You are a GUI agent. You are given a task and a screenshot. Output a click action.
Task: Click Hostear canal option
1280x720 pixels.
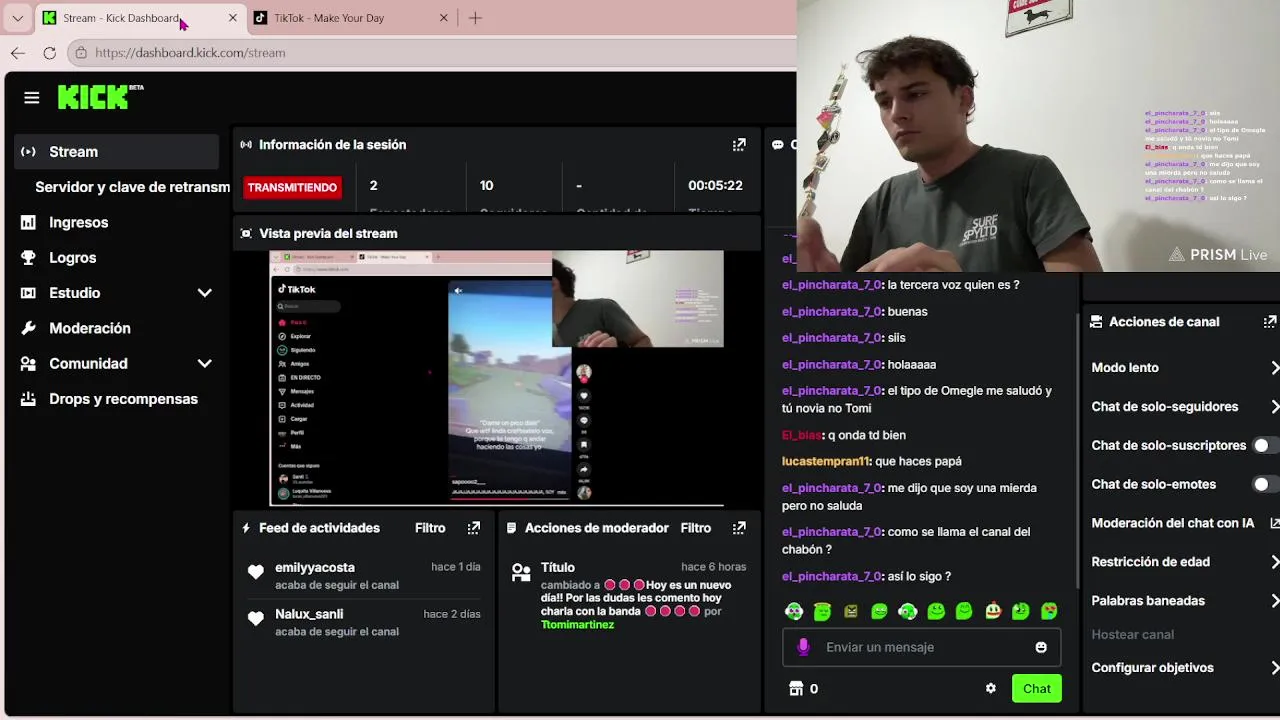point(1132,635)
